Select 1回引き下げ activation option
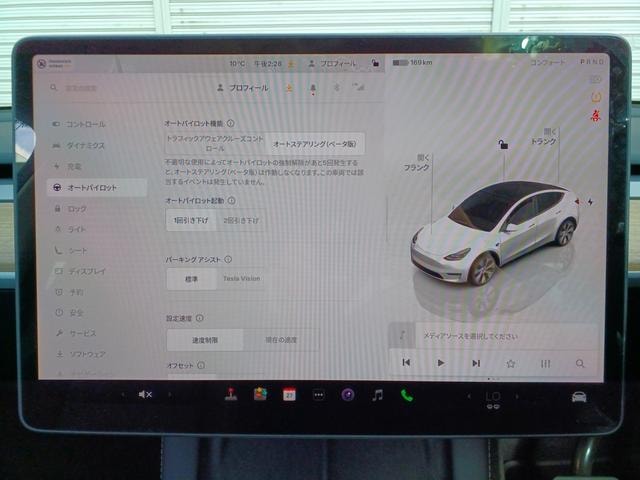This screenshot has height=480, width=640. [x=191, y=220]
